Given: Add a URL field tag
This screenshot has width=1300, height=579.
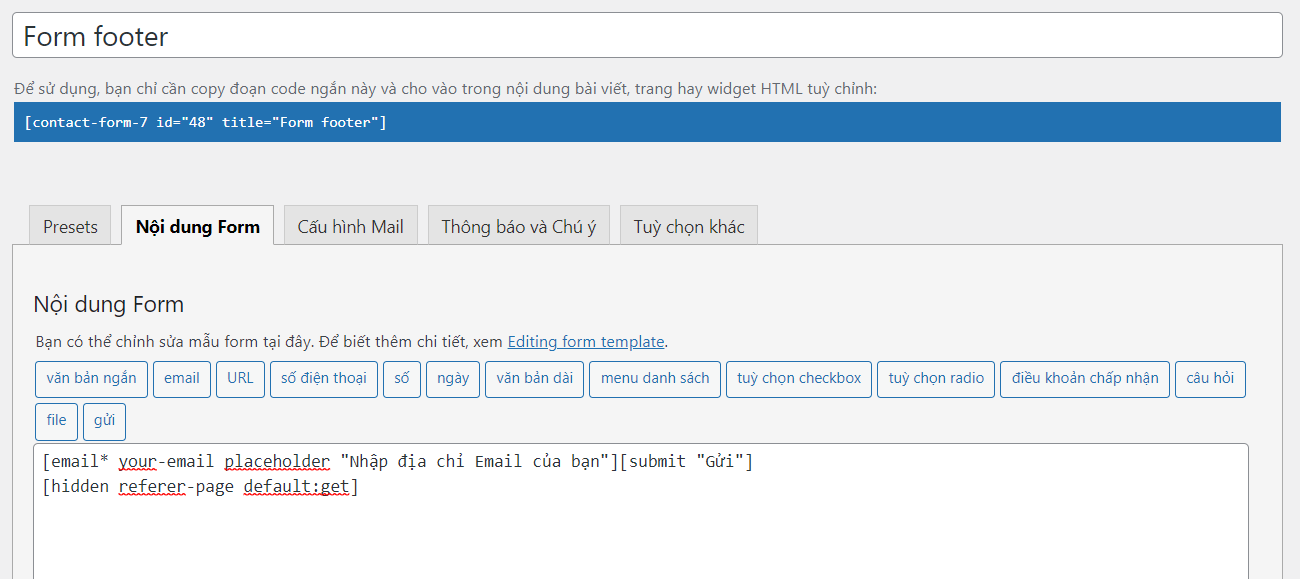Looking at the screenshot, I should [x=240, y=379].
